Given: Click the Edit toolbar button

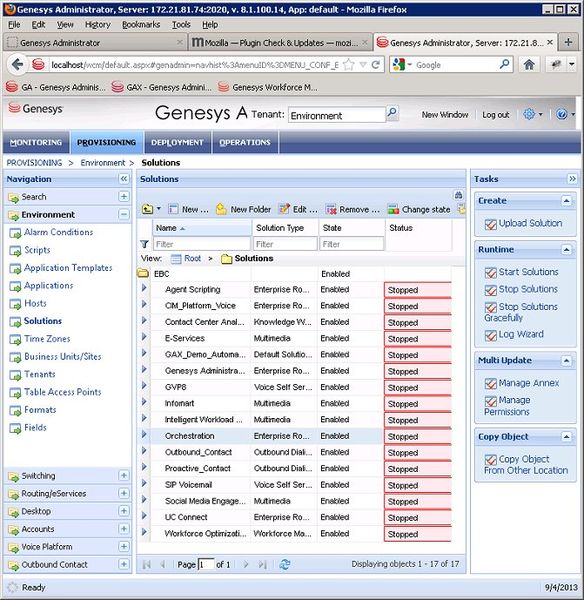Looking at the screenshot, I should click(299, 209).
